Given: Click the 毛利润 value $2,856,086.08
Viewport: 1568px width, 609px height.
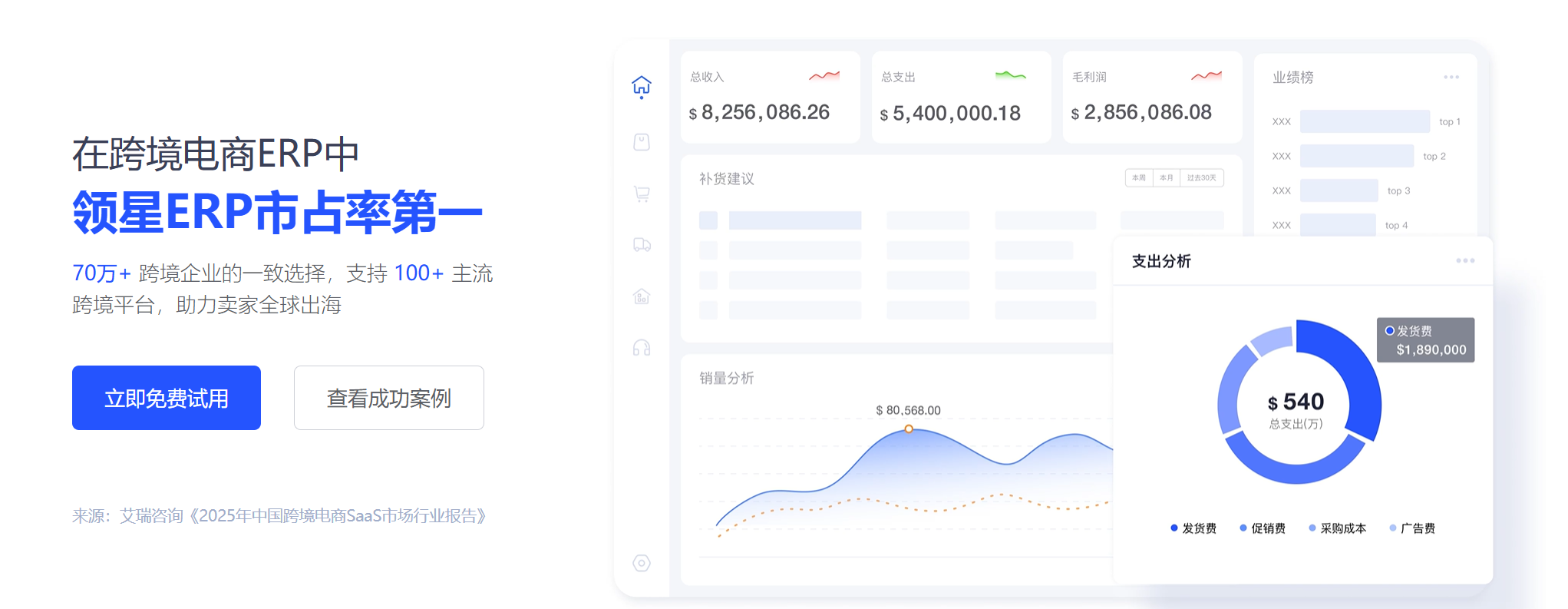Looking at the screenshot, I should [x=1141, y=113].
